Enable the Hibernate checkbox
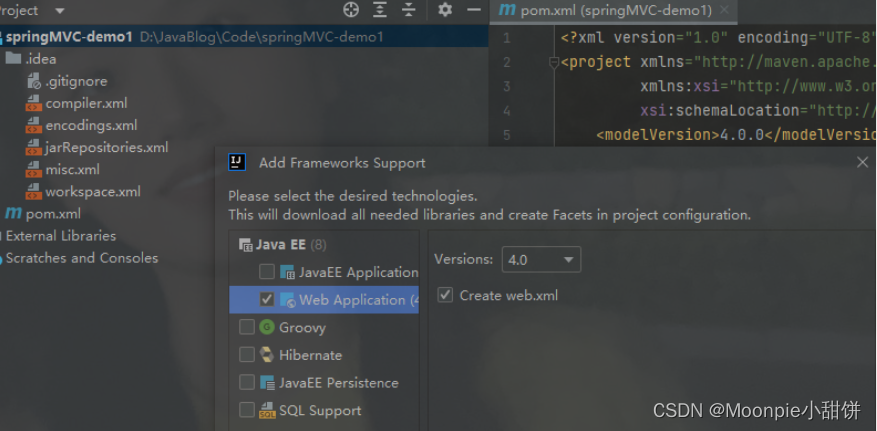The width and height of the screenshot is (877, 431). [x=247, y=354]
